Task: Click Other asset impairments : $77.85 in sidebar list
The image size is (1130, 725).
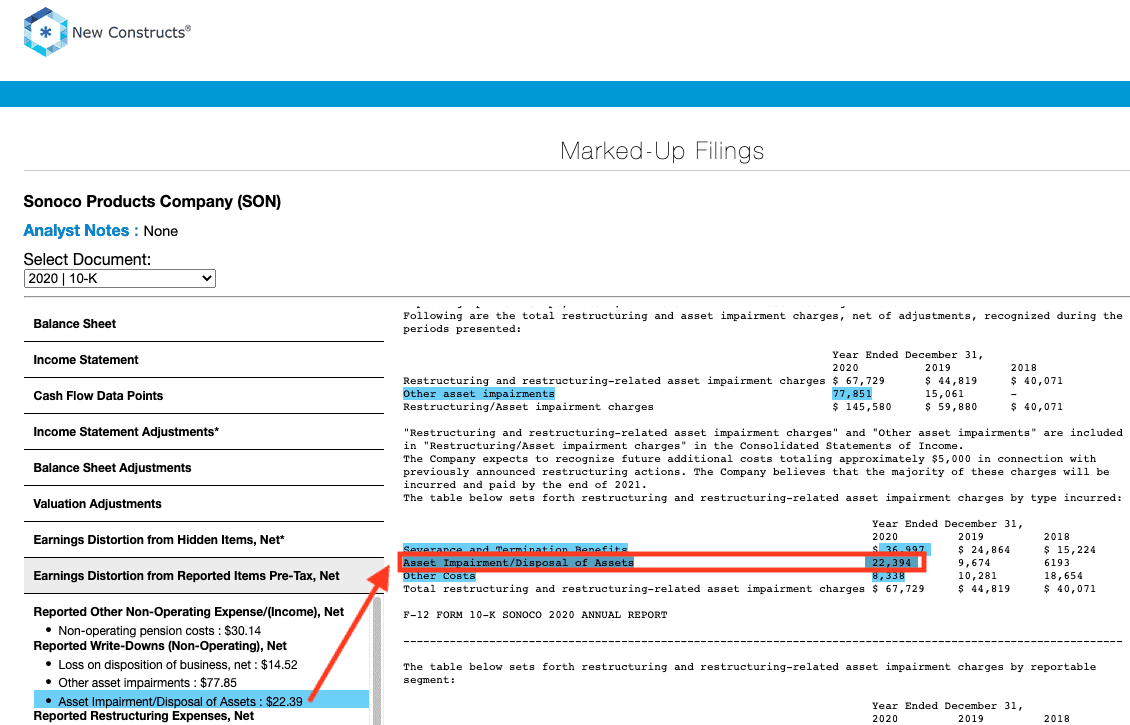Action: click(x=148, y=682)
